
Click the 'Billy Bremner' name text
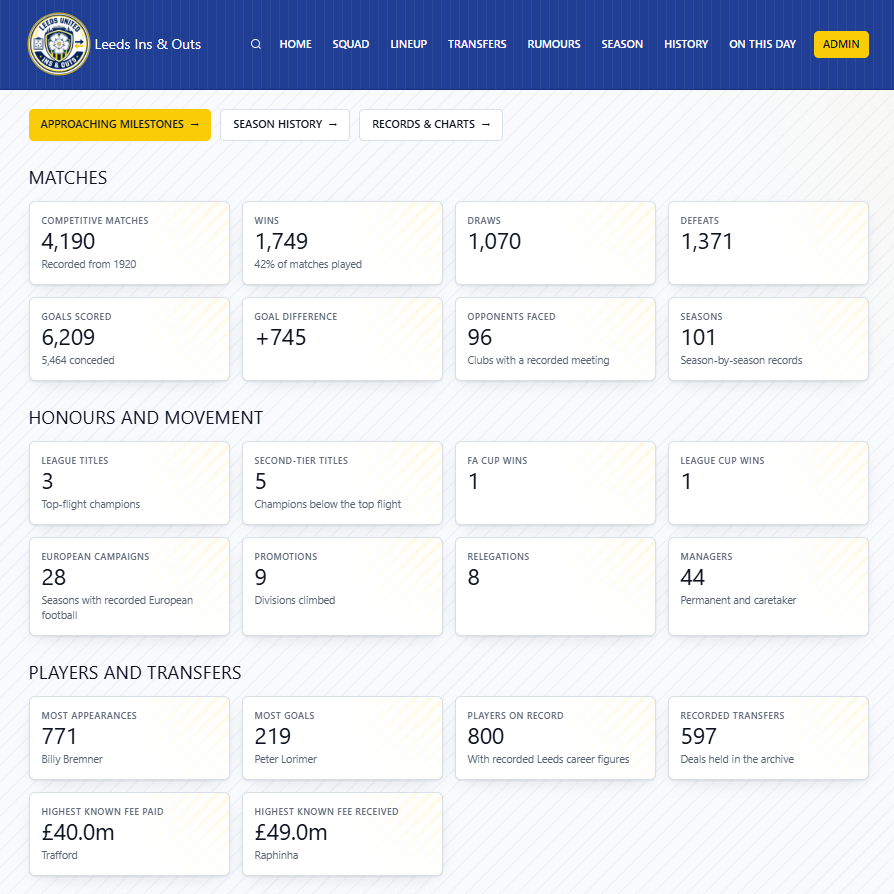click(72, 759)
